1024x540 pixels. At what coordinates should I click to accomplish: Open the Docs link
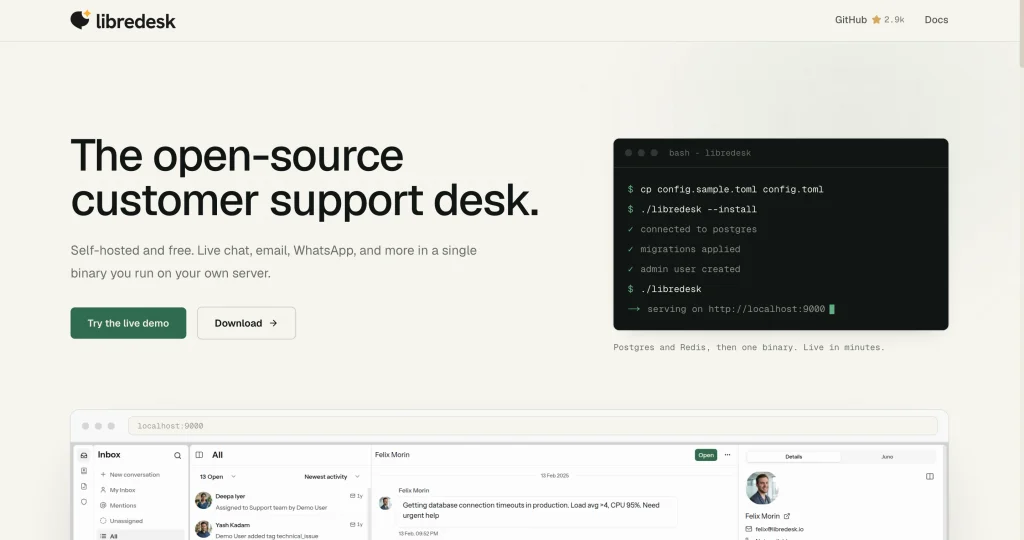pos(936,20)
